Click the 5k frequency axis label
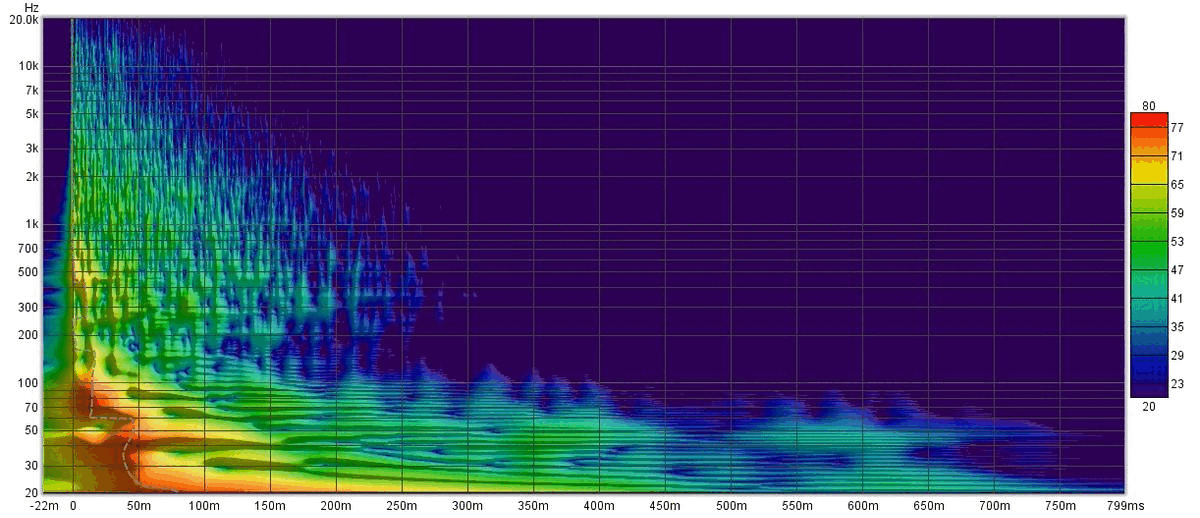The height and width of the screenshot is (518, 1200). pyautogui.click(x=29, y=114)
